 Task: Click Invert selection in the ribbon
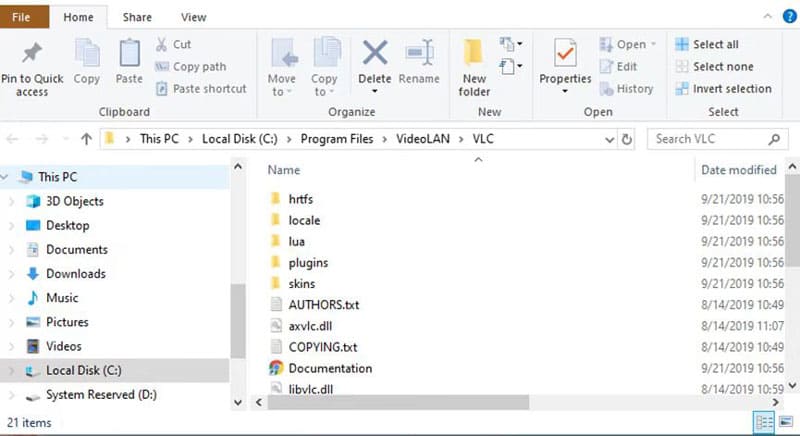click(x=723, y=89)
